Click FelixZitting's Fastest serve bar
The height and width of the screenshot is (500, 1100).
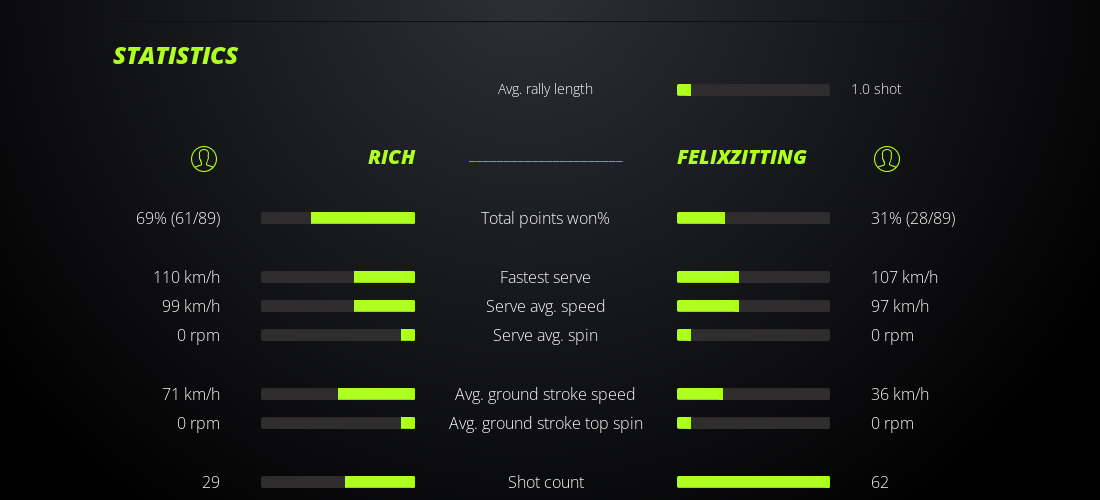(753, 277)
